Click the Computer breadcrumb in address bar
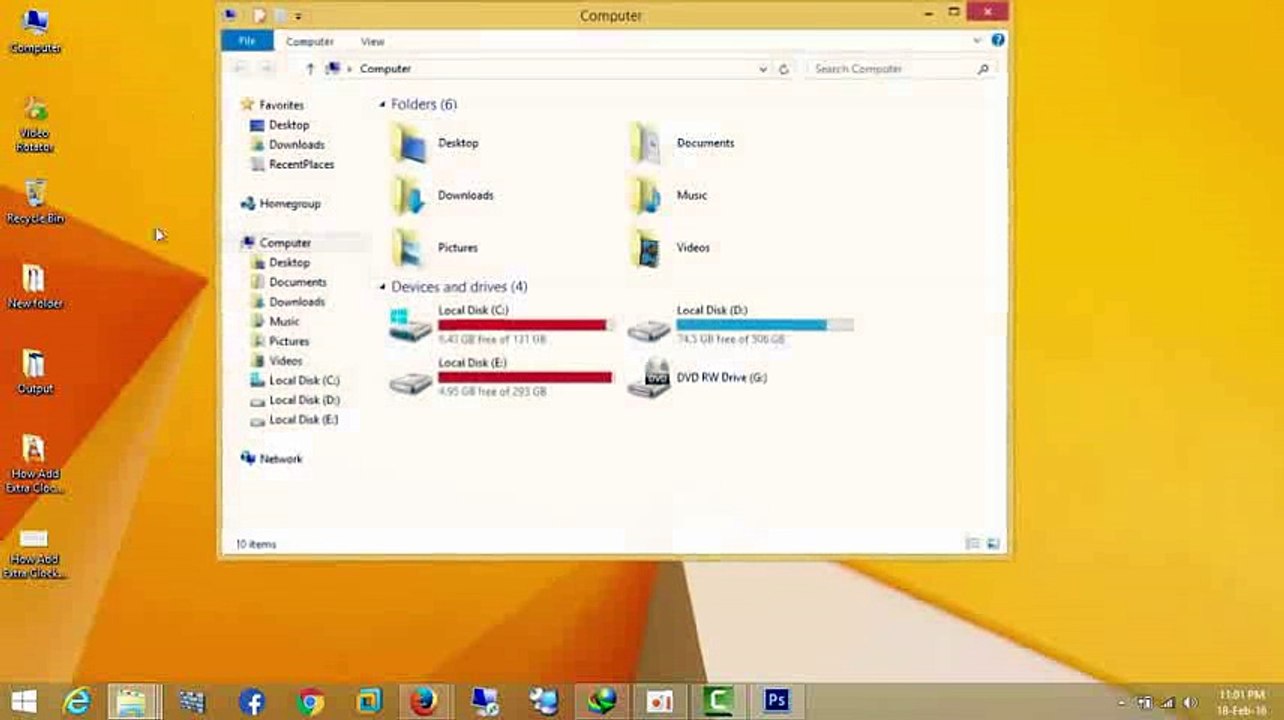The image size is (1284, 720). click(385, 69)
